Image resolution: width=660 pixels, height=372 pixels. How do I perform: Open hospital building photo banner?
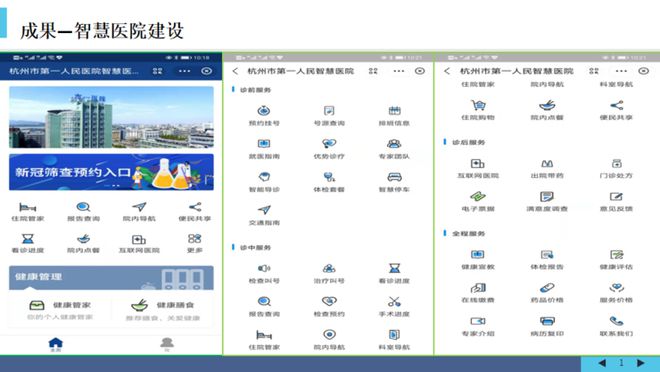click(111, 117)
